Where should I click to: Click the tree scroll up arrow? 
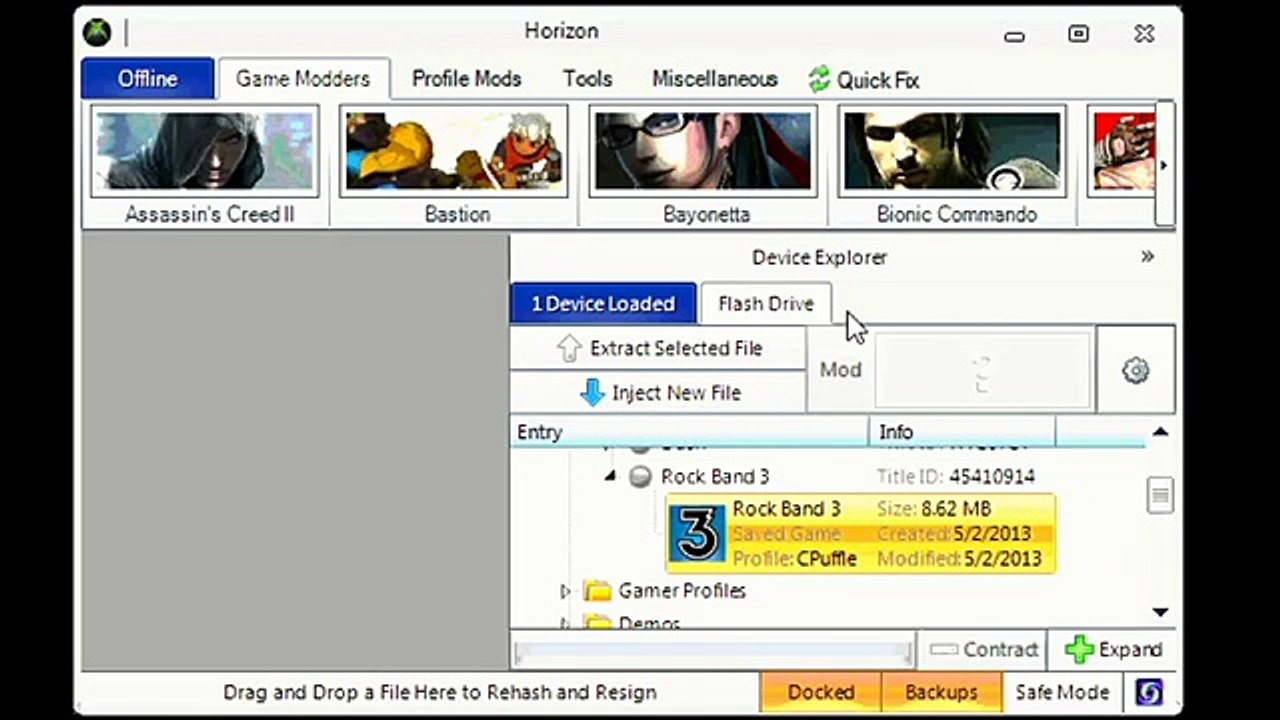[1160, 432]
